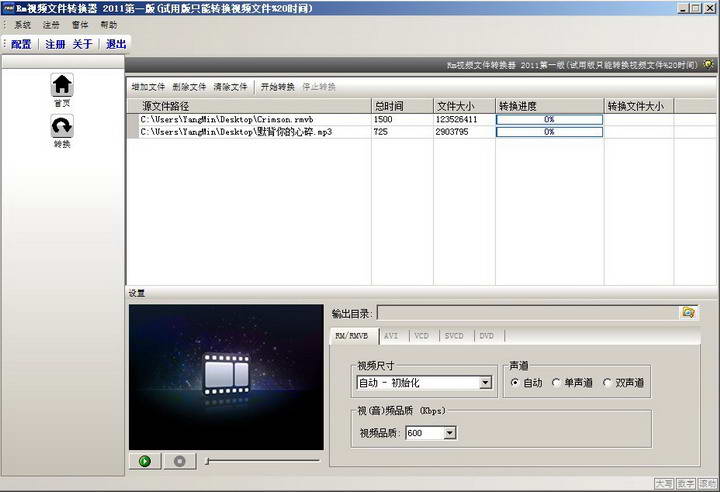
Task: Click 开始转换 to start conversion
Action: coord(278,87)
